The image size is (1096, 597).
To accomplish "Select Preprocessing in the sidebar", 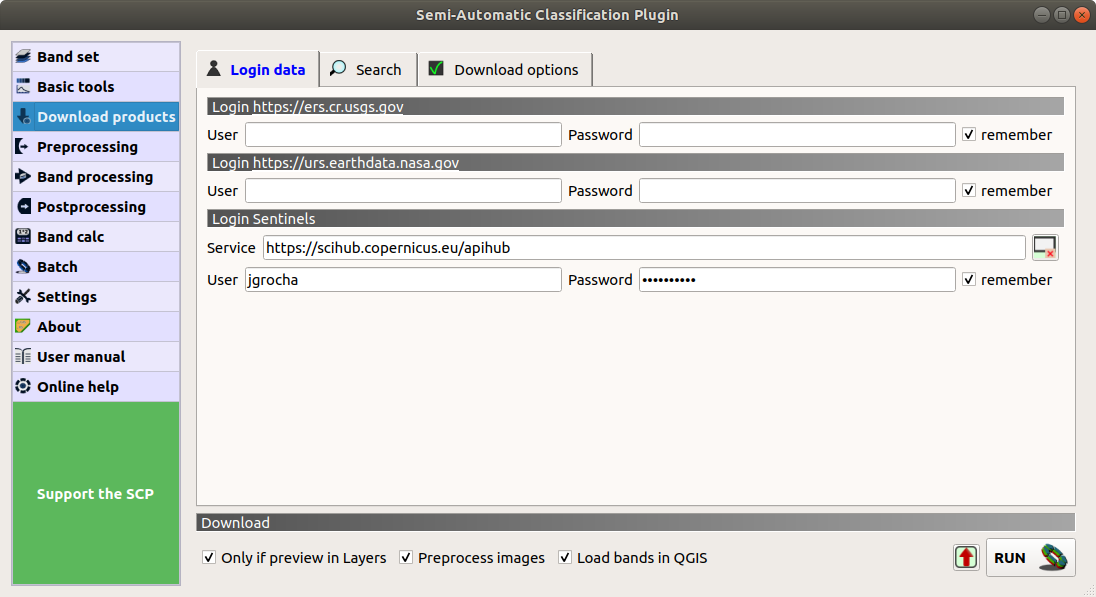I will [x=96, y=147].
